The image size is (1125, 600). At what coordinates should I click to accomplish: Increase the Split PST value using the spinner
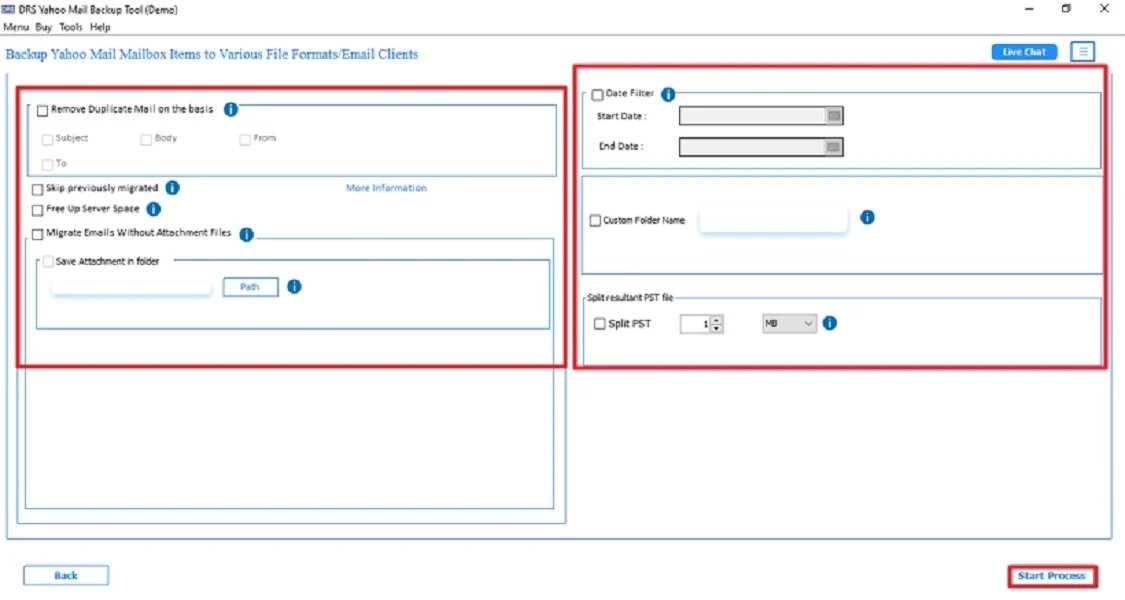(x=716, y=319)
